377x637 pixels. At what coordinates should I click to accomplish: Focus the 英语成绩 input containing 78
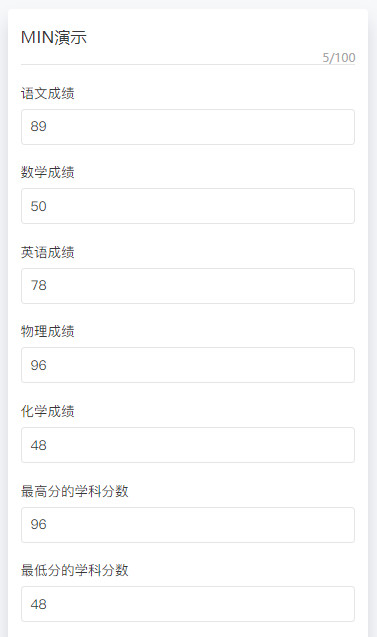coord(188,286)
